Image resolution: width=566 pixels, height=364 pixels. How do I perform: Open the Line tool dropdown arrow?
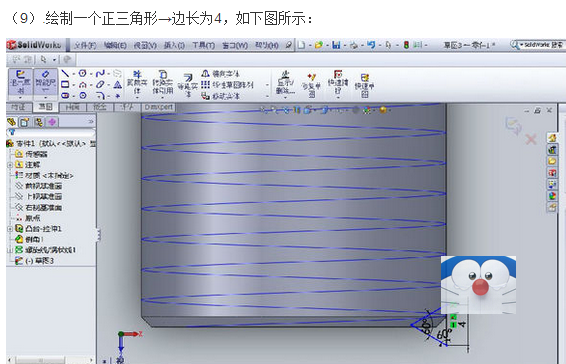73,74
